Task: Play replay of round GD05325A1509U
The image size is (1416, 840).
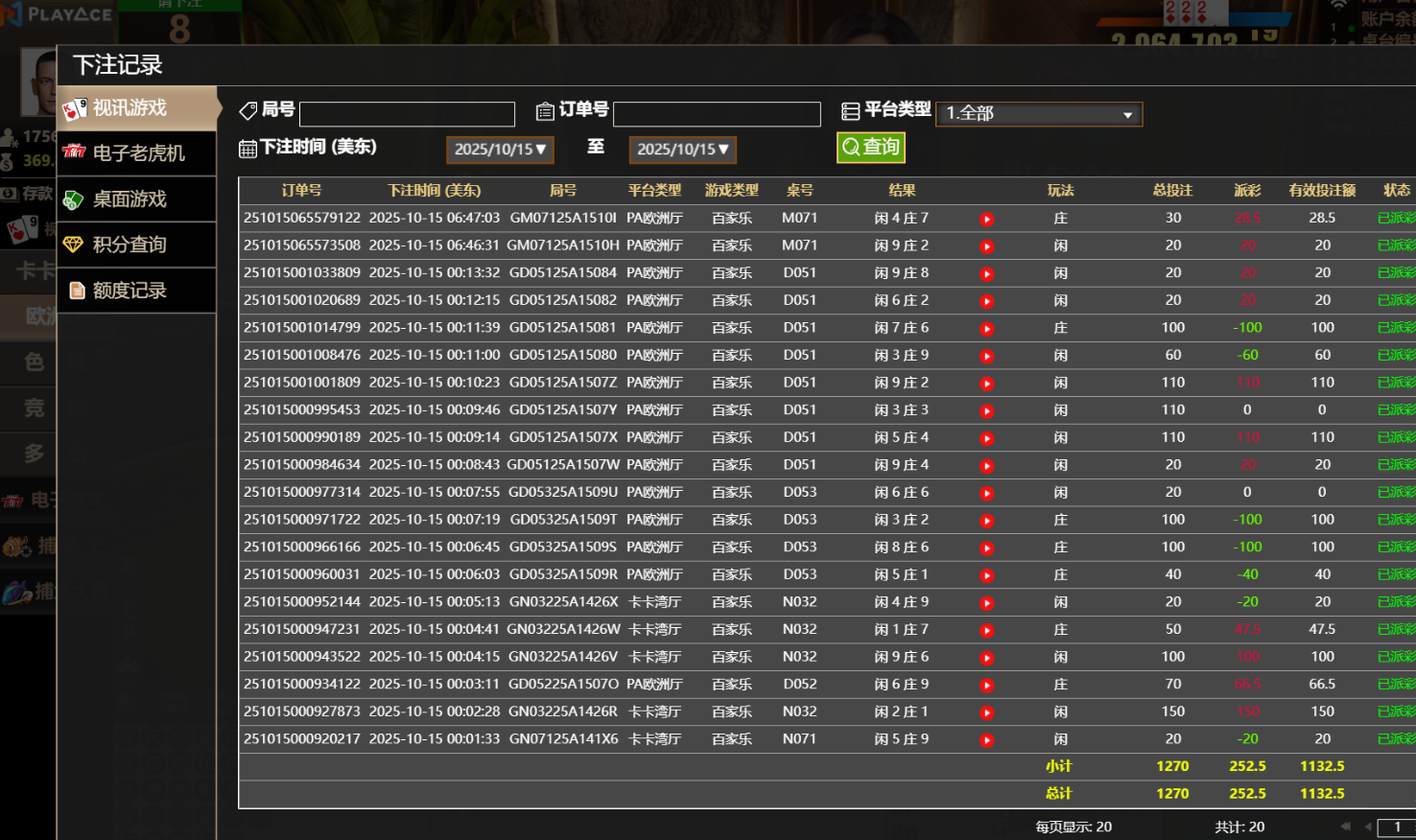Action: tap(986, 494)
